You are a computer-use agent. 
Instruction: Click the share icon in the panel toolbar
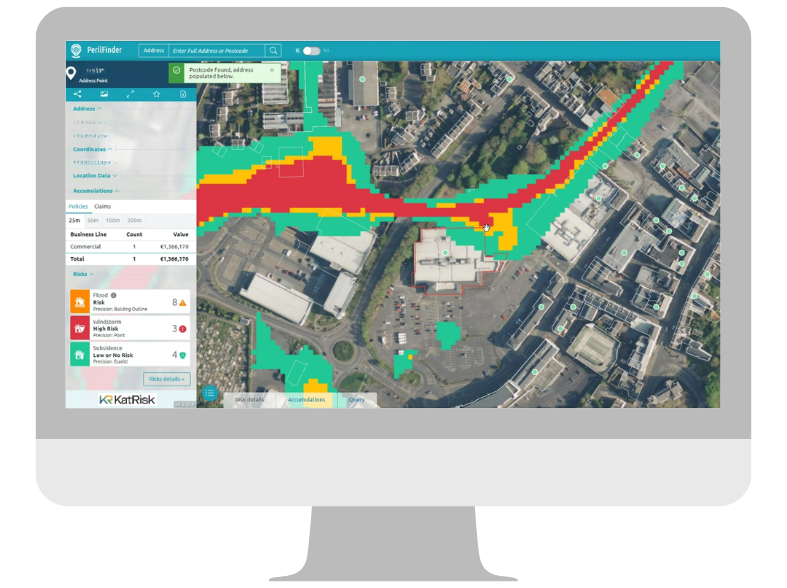pos(78,94)
